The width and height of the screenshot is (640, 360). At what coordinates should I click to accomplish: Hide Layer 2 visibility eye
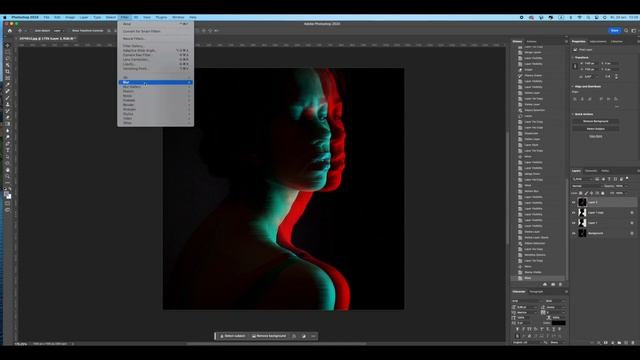[x=574, y=202]
